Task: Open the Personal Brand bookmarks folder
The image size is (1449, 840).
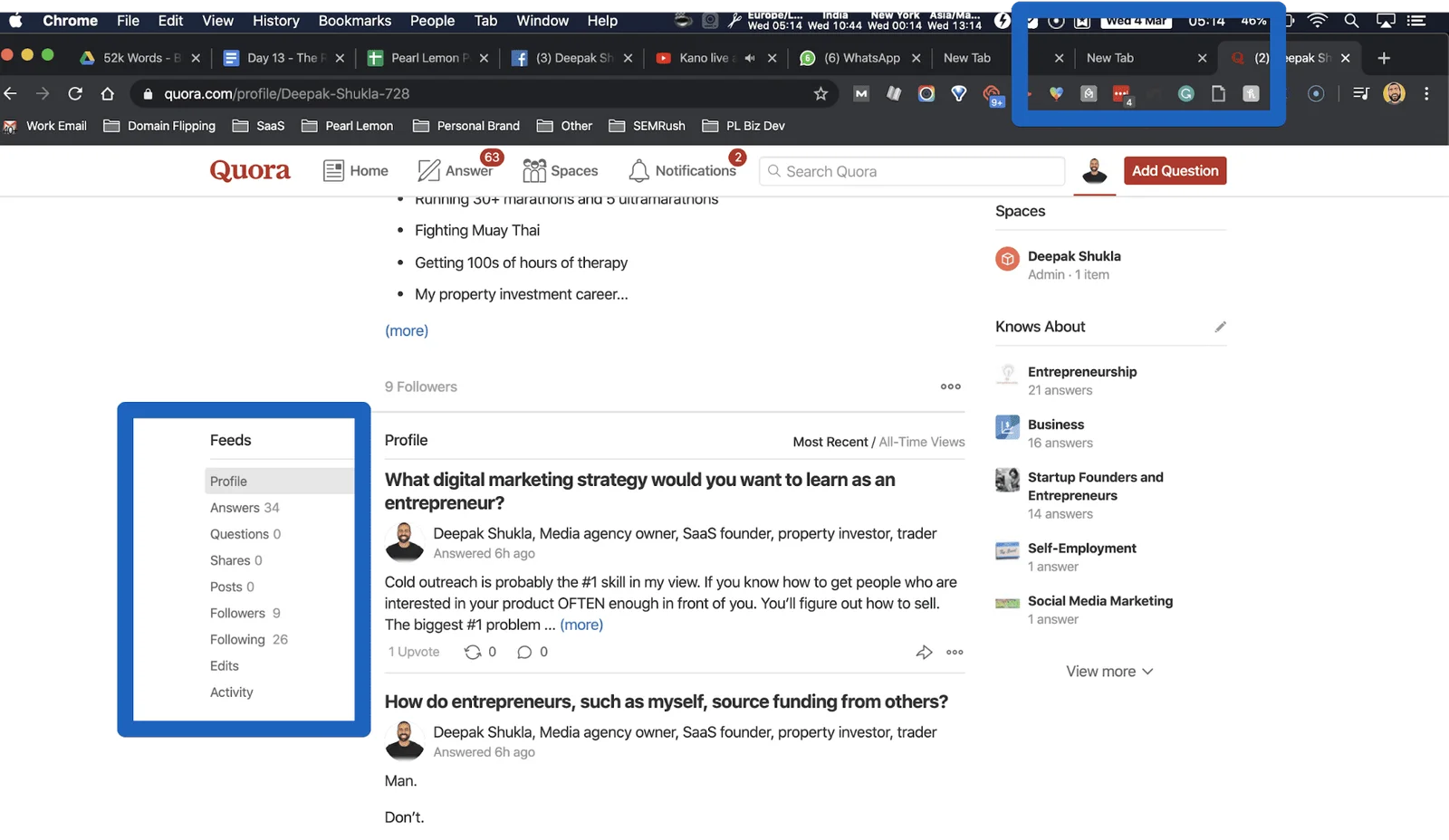Action: point(466,126)
